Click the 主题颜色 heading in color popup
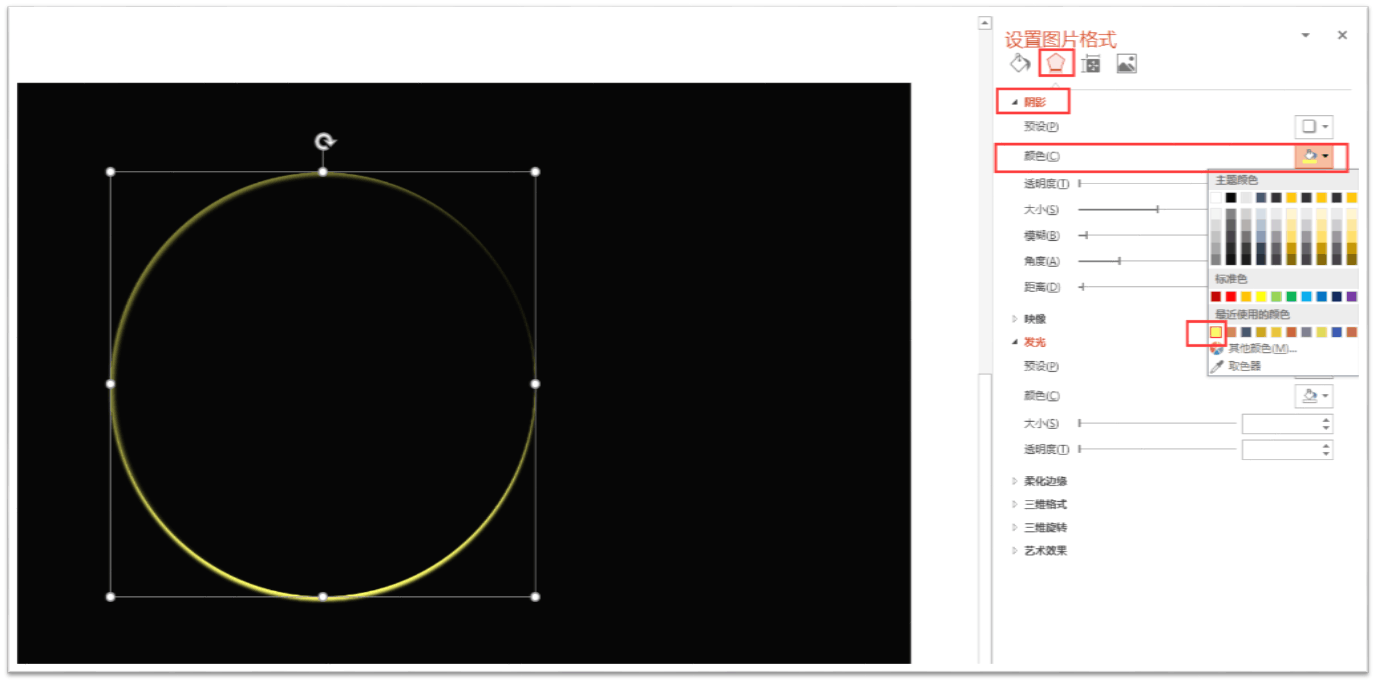Image resolution: width=1376 pixels, height=683 pixels. point(1237,180)
